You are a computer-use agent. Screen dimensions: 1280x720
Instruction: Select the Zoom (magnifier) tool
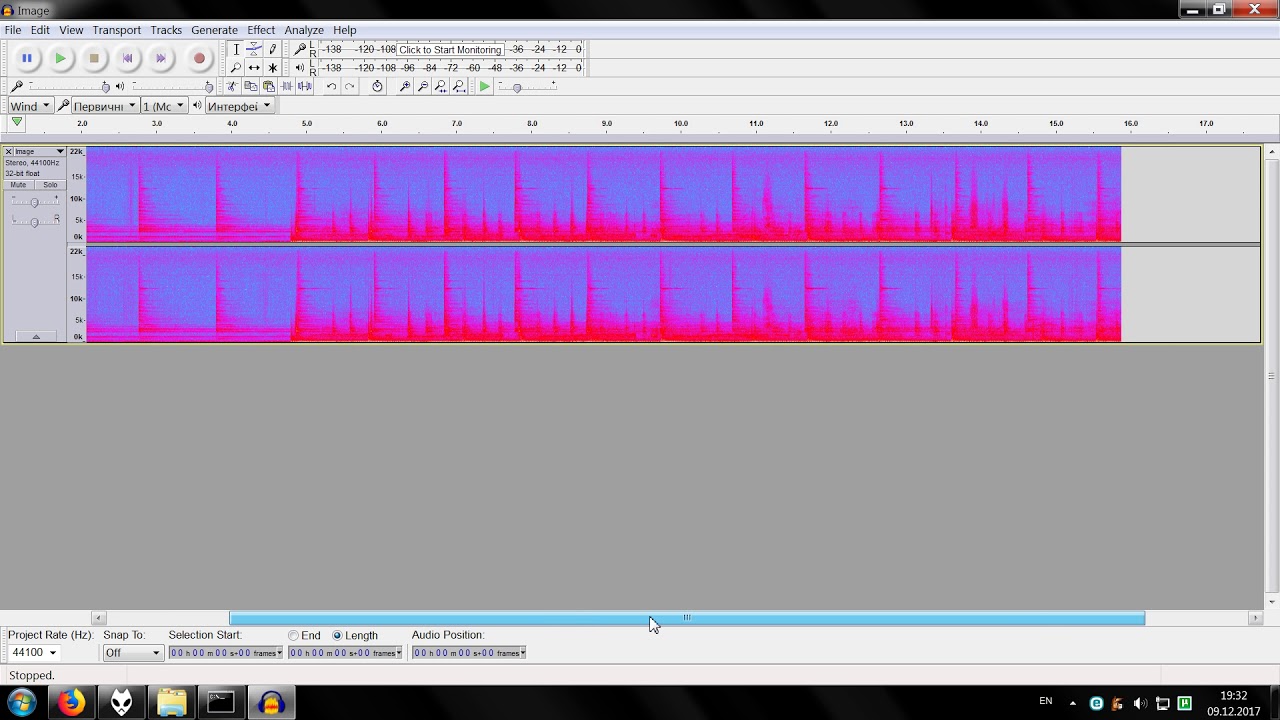pyautogui.click(x=236, y=68)
